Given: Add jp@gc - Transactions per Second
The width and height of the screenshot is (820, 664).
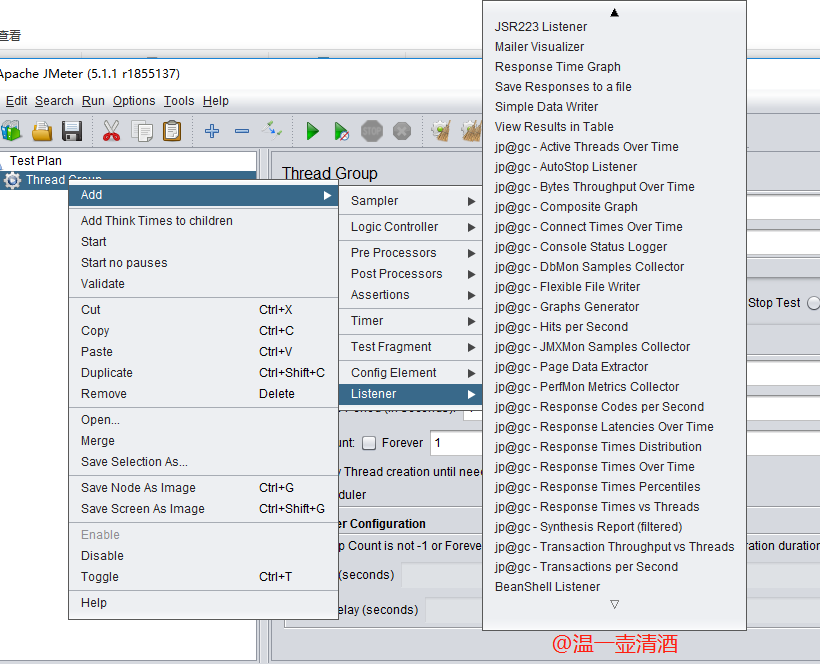Looking at the screenshot, I should (614, 567).
